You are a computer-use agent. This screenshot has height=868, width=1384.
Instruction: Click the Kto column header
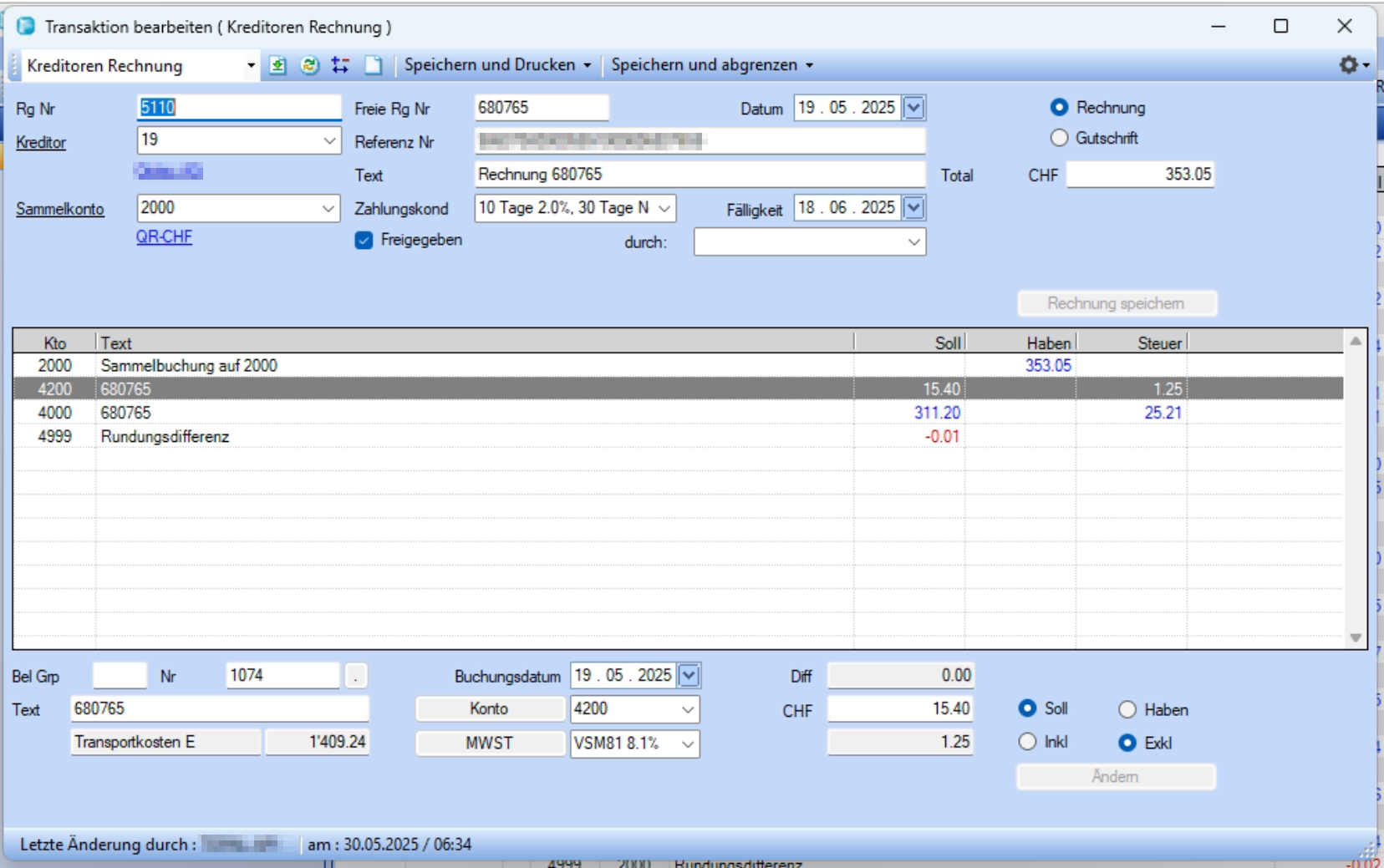(x=55, y=343)
